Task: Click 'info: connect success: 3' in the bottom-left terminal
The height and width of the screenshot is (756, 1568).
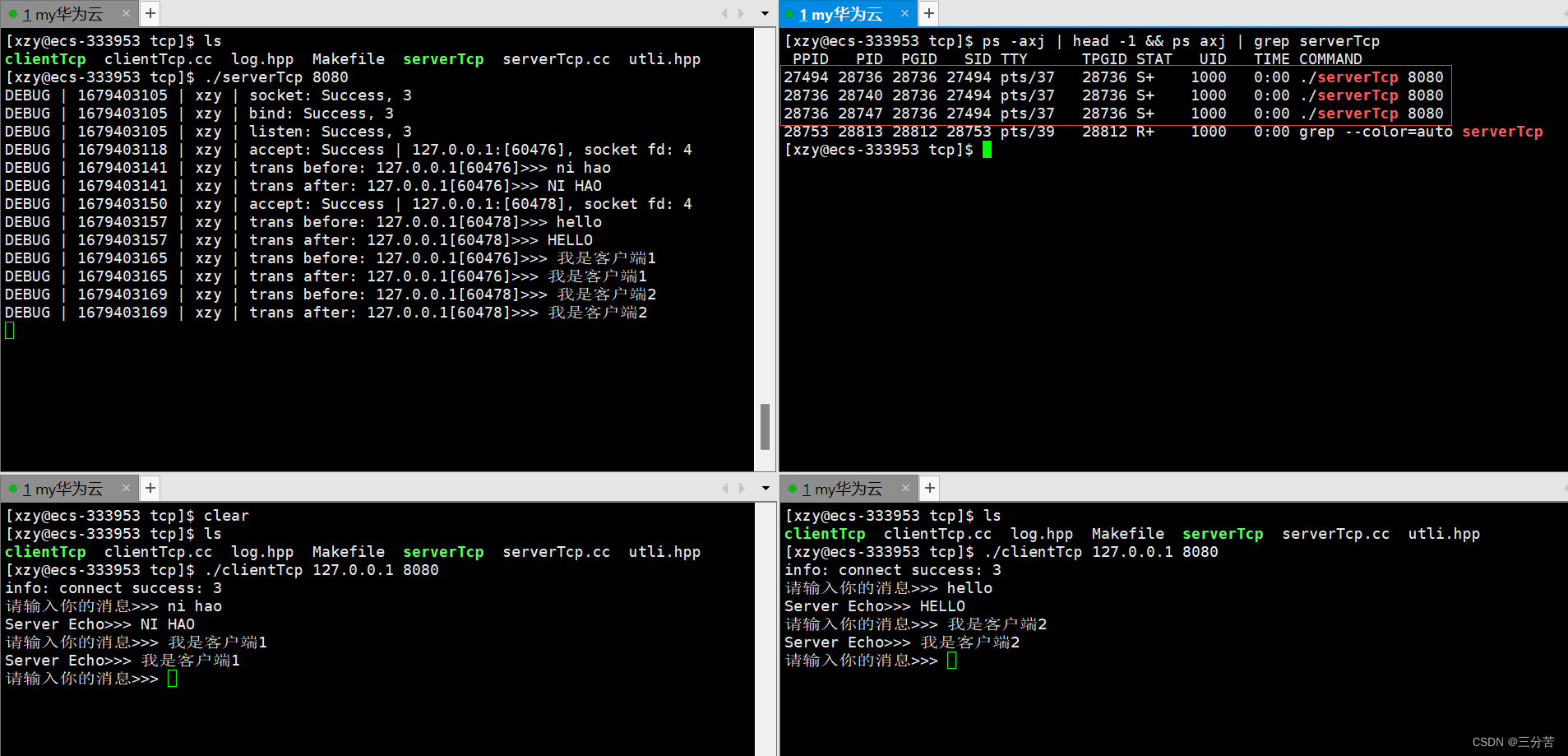Action: pyautogui.click(x=113, y=588)
